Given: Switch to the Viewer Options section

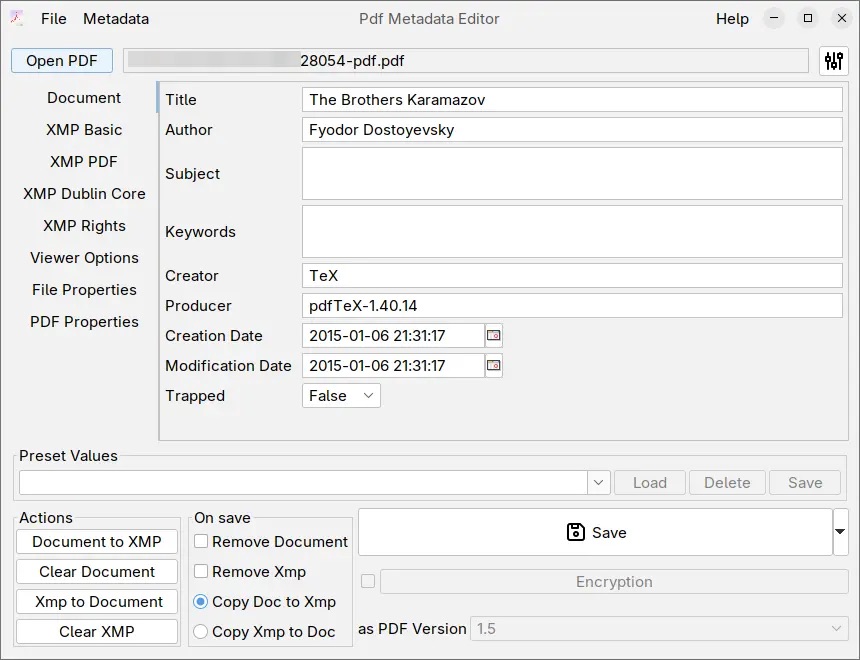Looking at the screenshot, I should (x=84, y=257).
